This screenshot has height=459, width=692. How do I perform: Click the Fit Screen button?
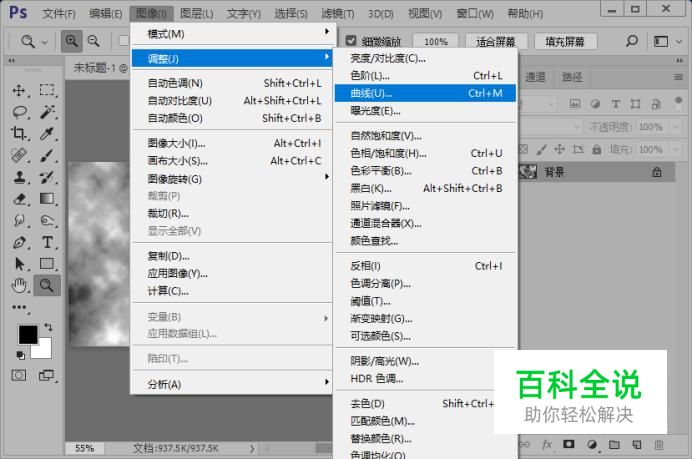point(496,41)
